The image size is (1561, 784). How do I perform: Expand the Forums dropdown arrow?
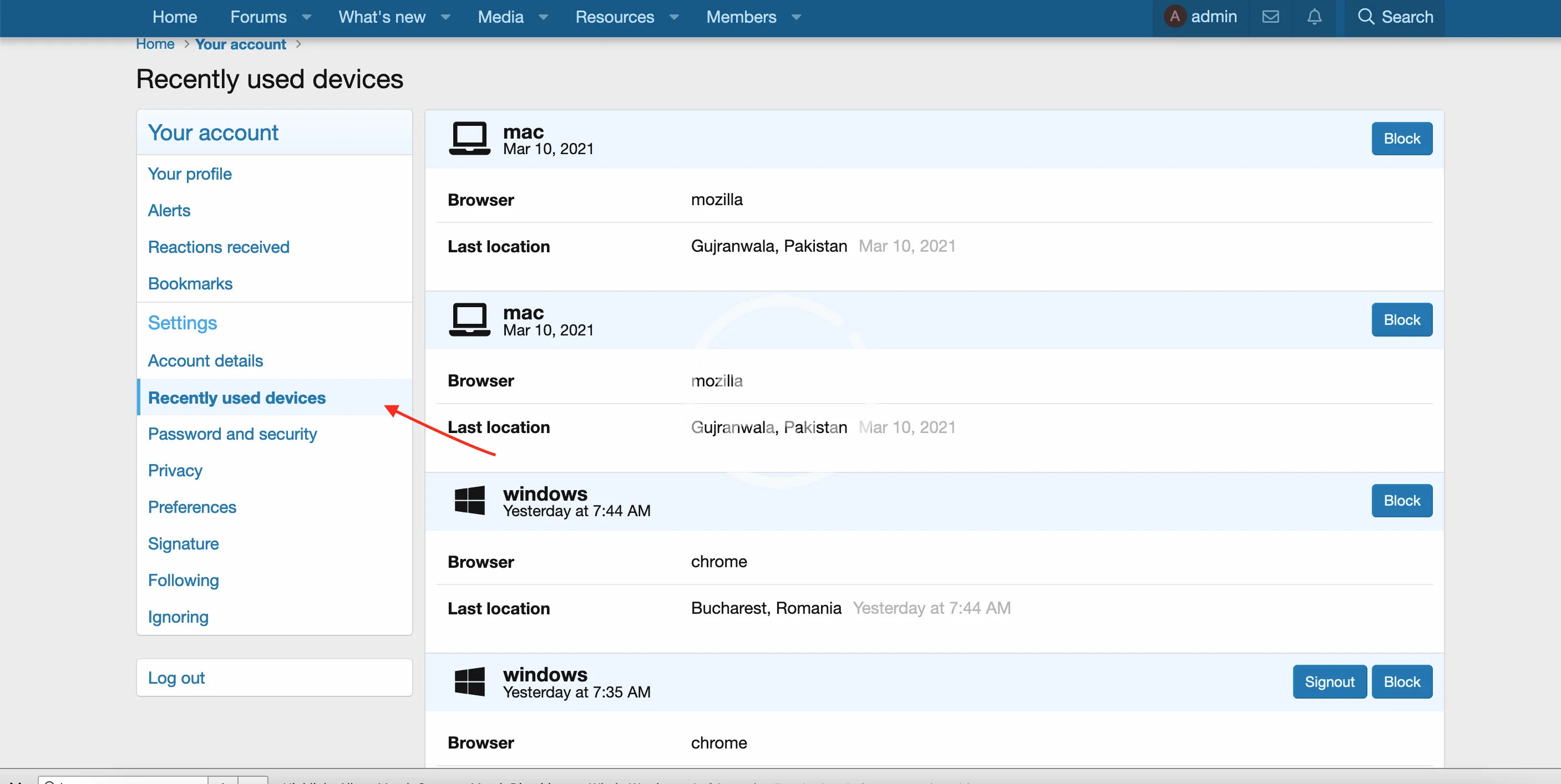(x=307, y=18)
